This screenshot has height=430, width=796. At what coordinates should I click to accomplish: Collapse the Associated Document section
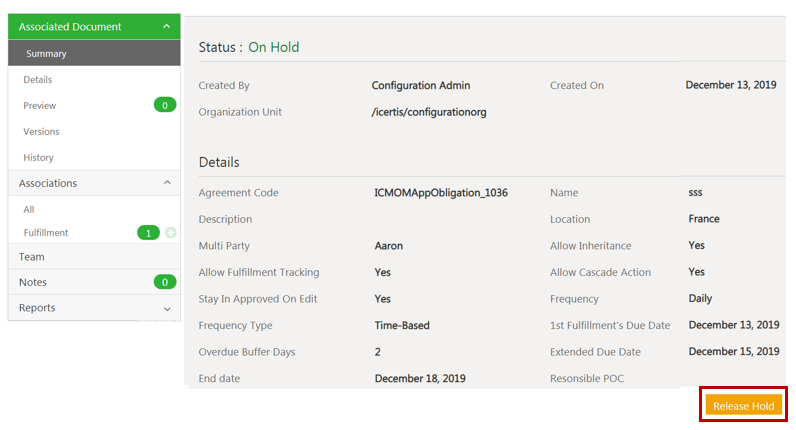[166, 27]
